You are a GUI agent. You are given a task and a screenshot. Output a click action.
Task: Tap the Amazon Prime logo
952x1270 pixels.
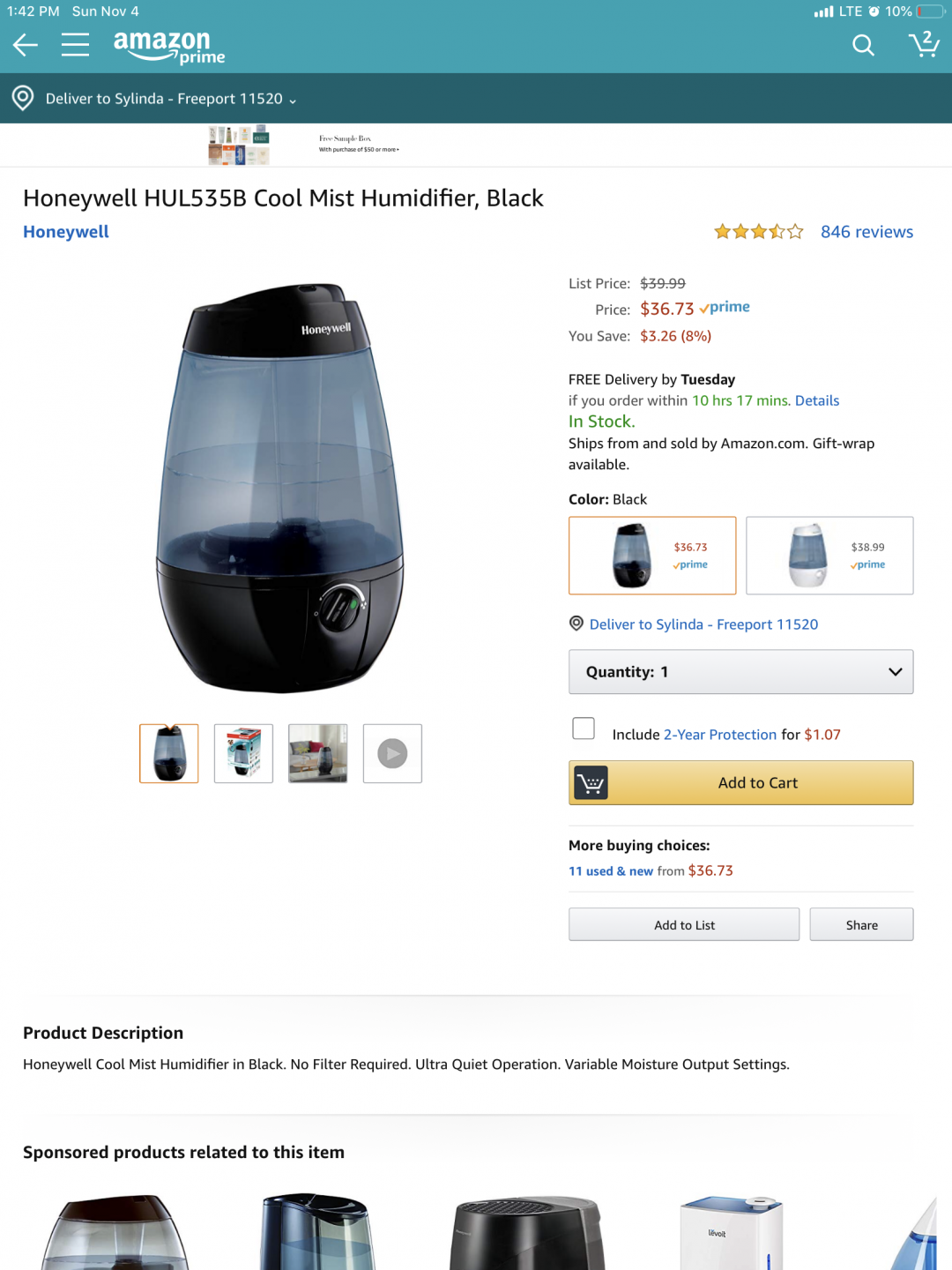click(x=169, y=48)
